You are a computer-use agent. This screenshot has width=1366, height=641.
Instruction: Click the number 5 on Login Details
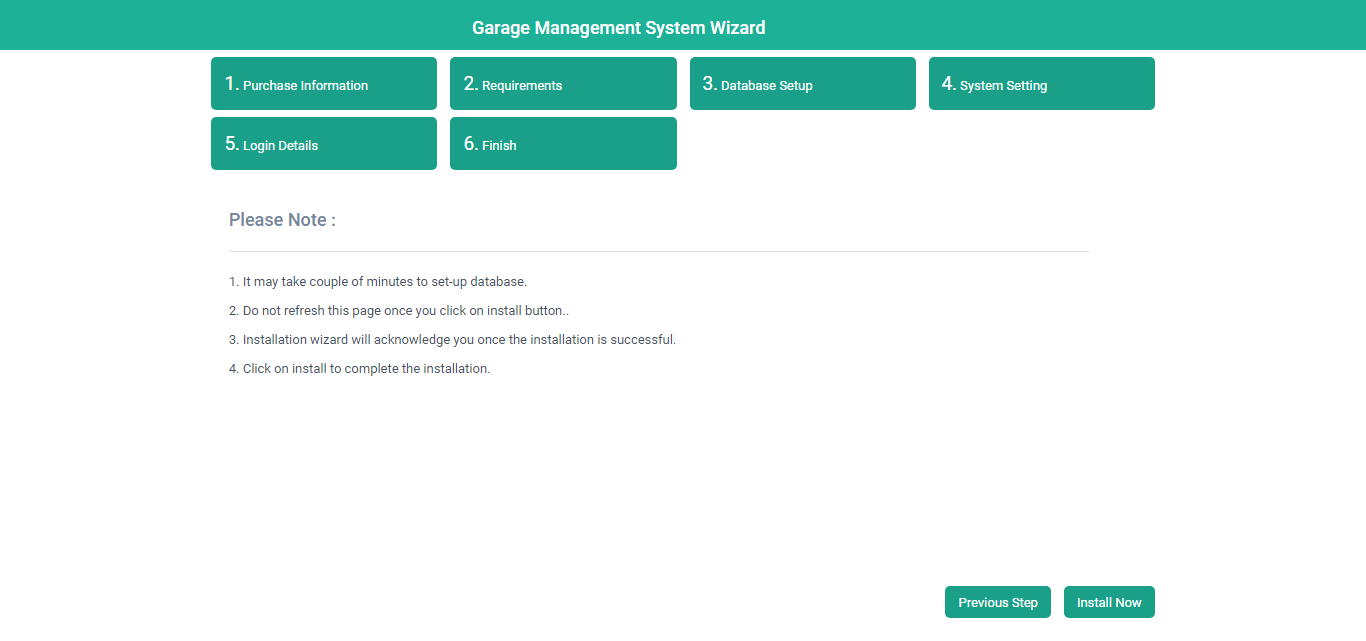point(231,144)
